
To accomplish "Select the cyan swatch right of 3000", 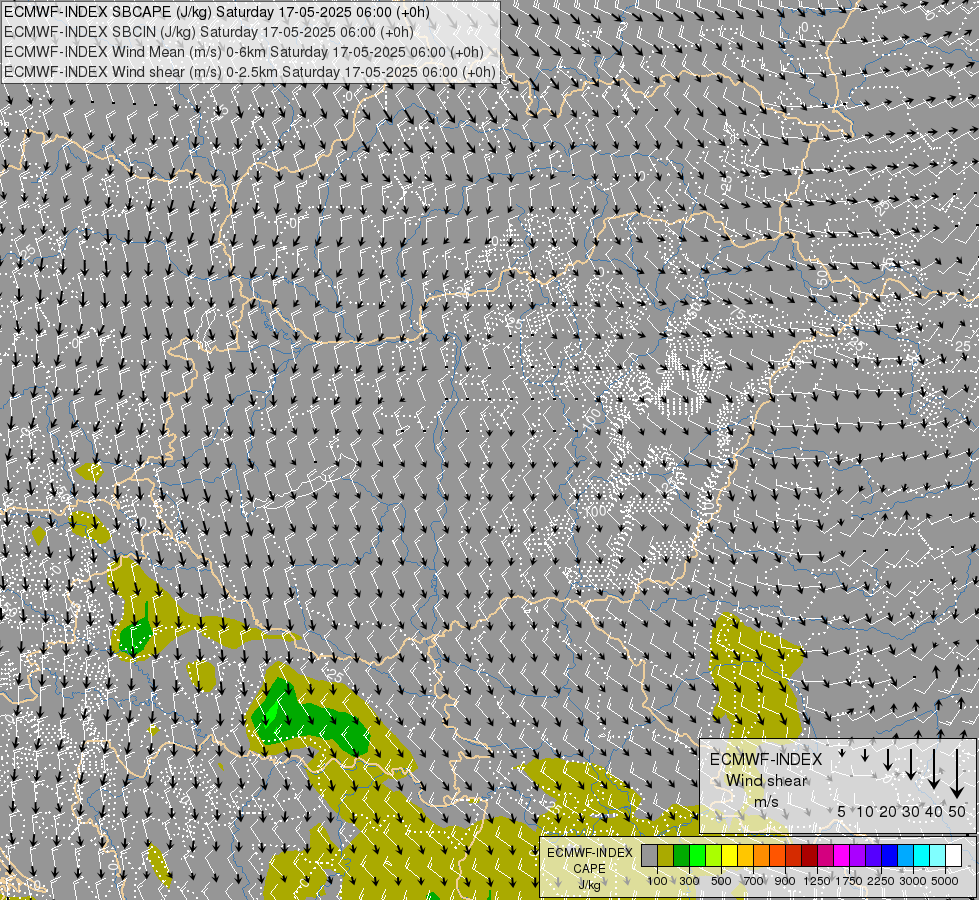I will [922, 856].
